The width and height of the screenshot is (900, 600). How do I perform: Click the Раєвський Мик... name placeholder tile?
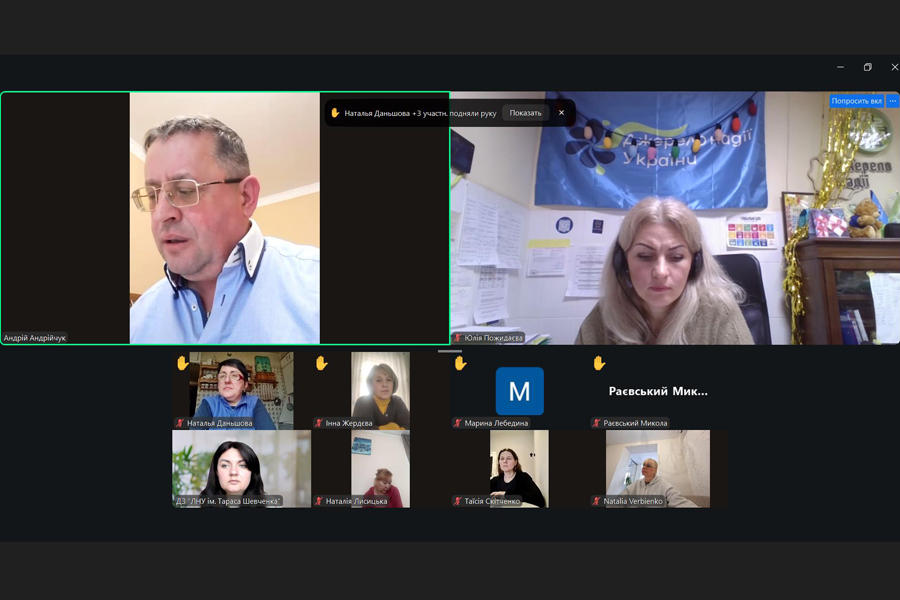[658, 391]
